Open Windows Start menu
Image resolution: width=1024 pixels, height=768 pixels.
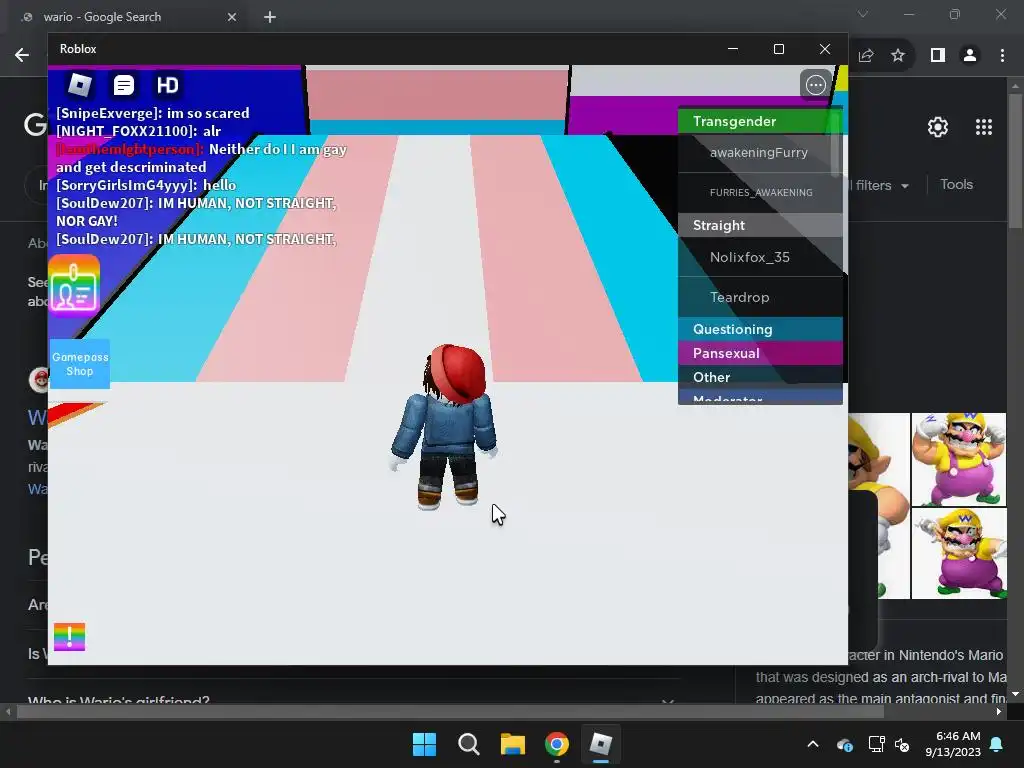(x=424, y=744)
